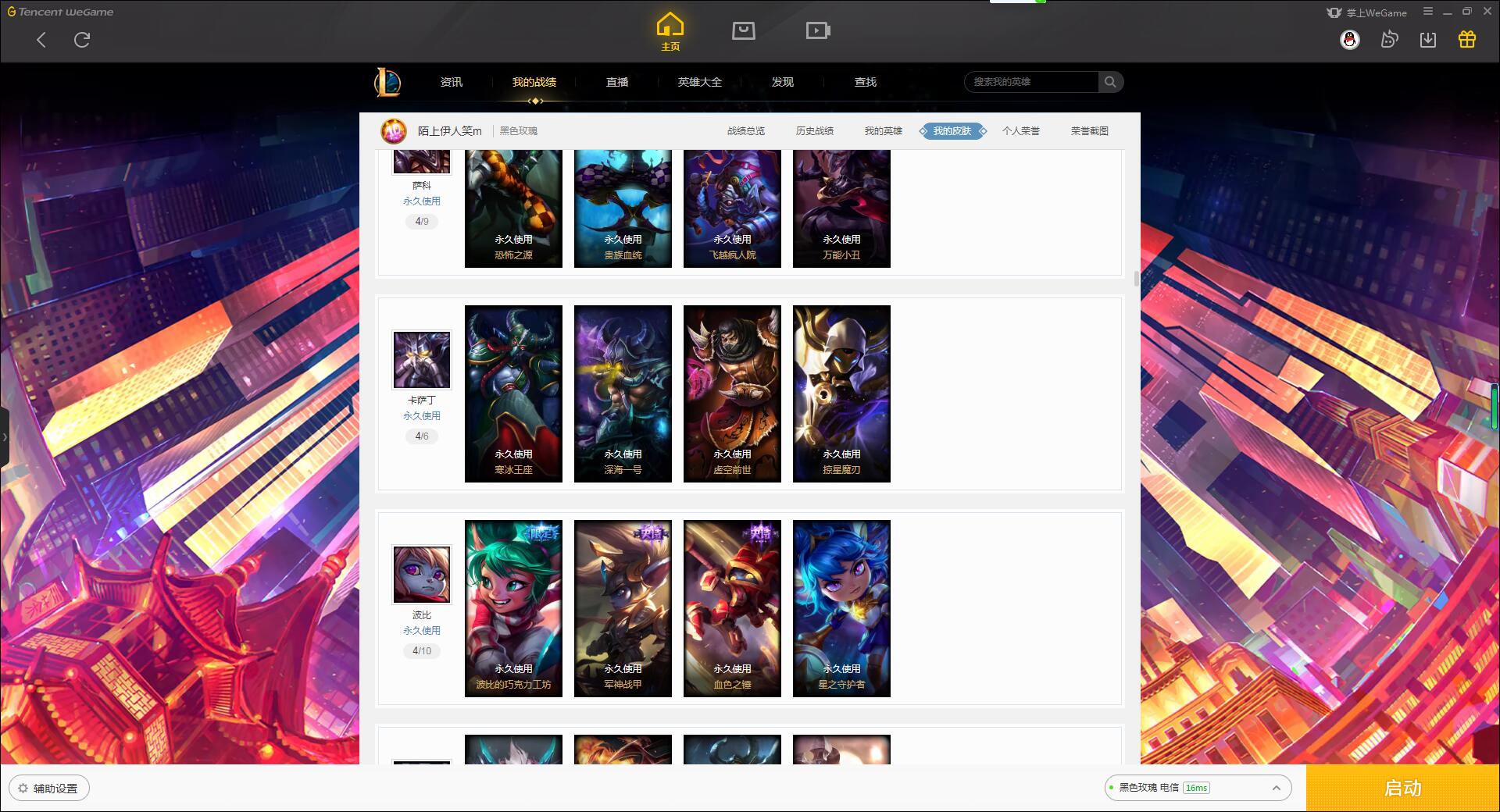
Task: Open the 查找 tab
Action: 866,82
